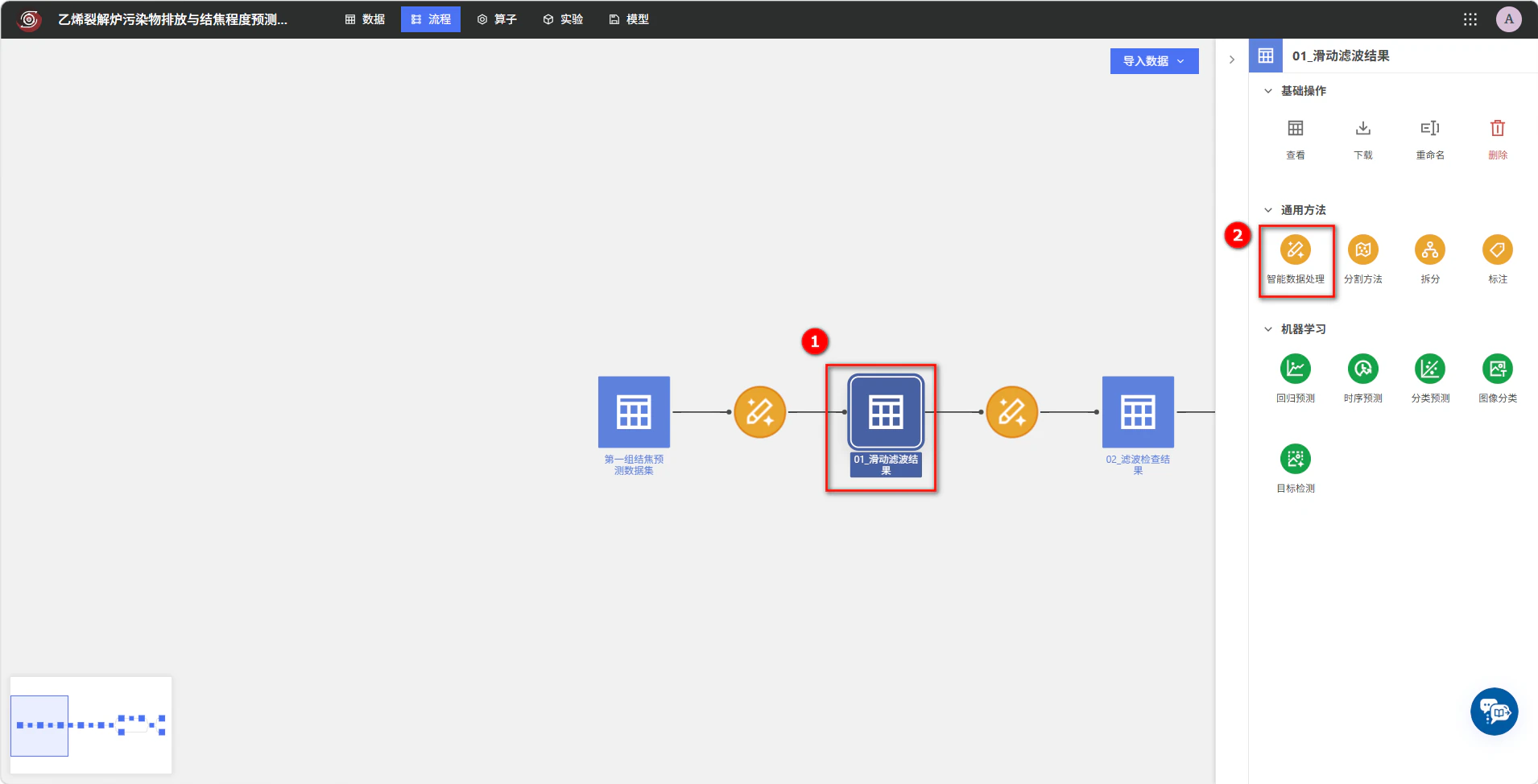Collapse the 机器学习 section
Screen dimensions: 1538x784
(x=1267, y=329)
